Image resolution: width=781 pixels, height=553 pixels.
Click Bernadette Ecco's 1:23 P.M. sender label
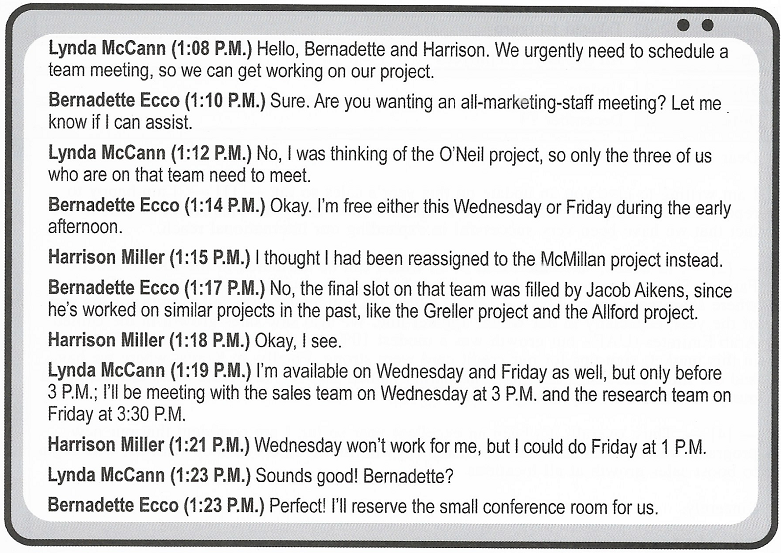(111, 506)
